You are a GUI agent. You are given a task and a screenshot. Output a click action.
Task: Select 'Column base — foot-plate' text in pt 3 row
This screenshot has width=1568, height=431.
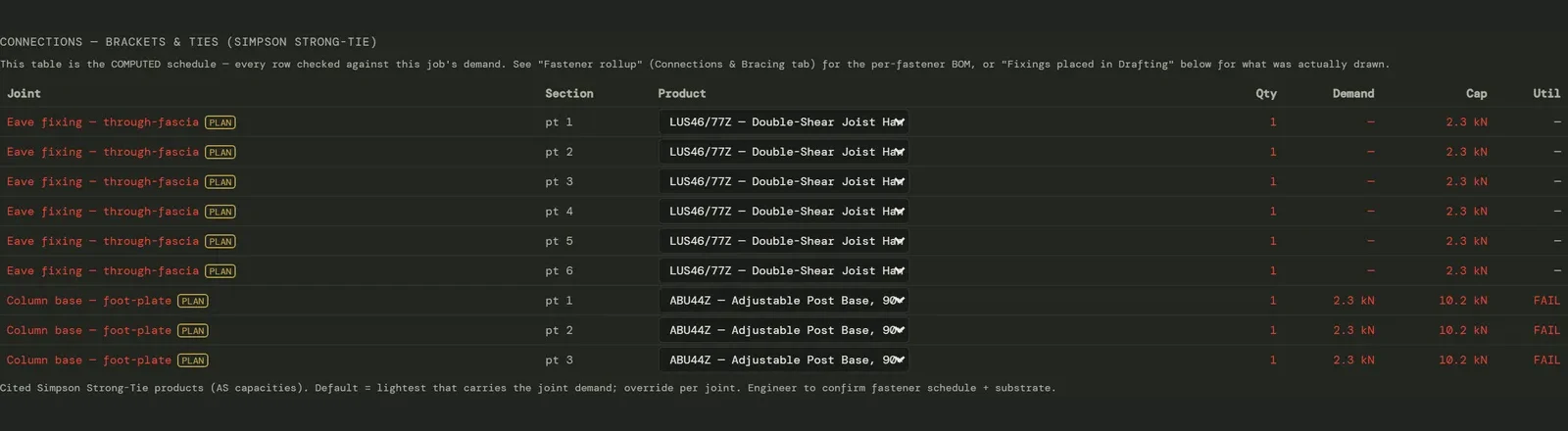click(89, 359)
